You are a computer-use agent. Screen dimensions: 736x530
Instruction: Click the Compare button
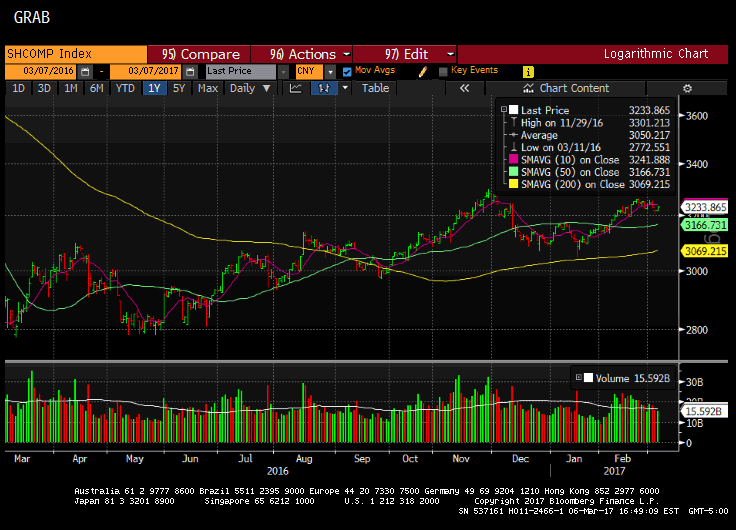tap(199, 54)
